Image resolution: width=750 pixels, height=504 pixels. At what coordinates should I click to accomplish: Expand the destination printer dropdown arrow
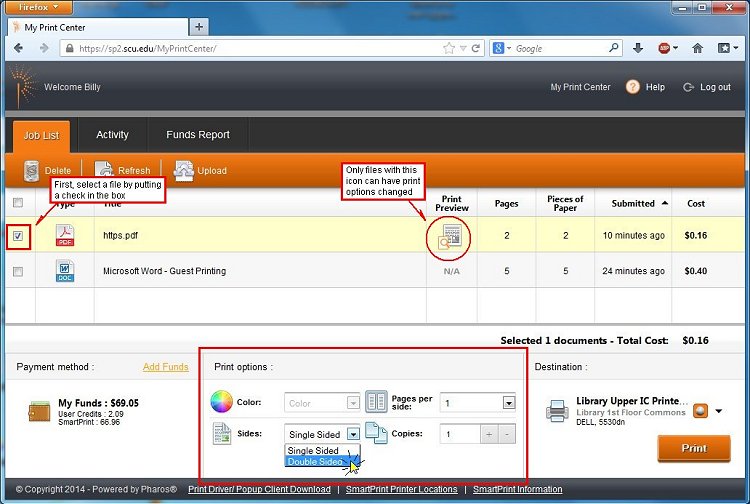pyautogui.click(x=717, y=411)
